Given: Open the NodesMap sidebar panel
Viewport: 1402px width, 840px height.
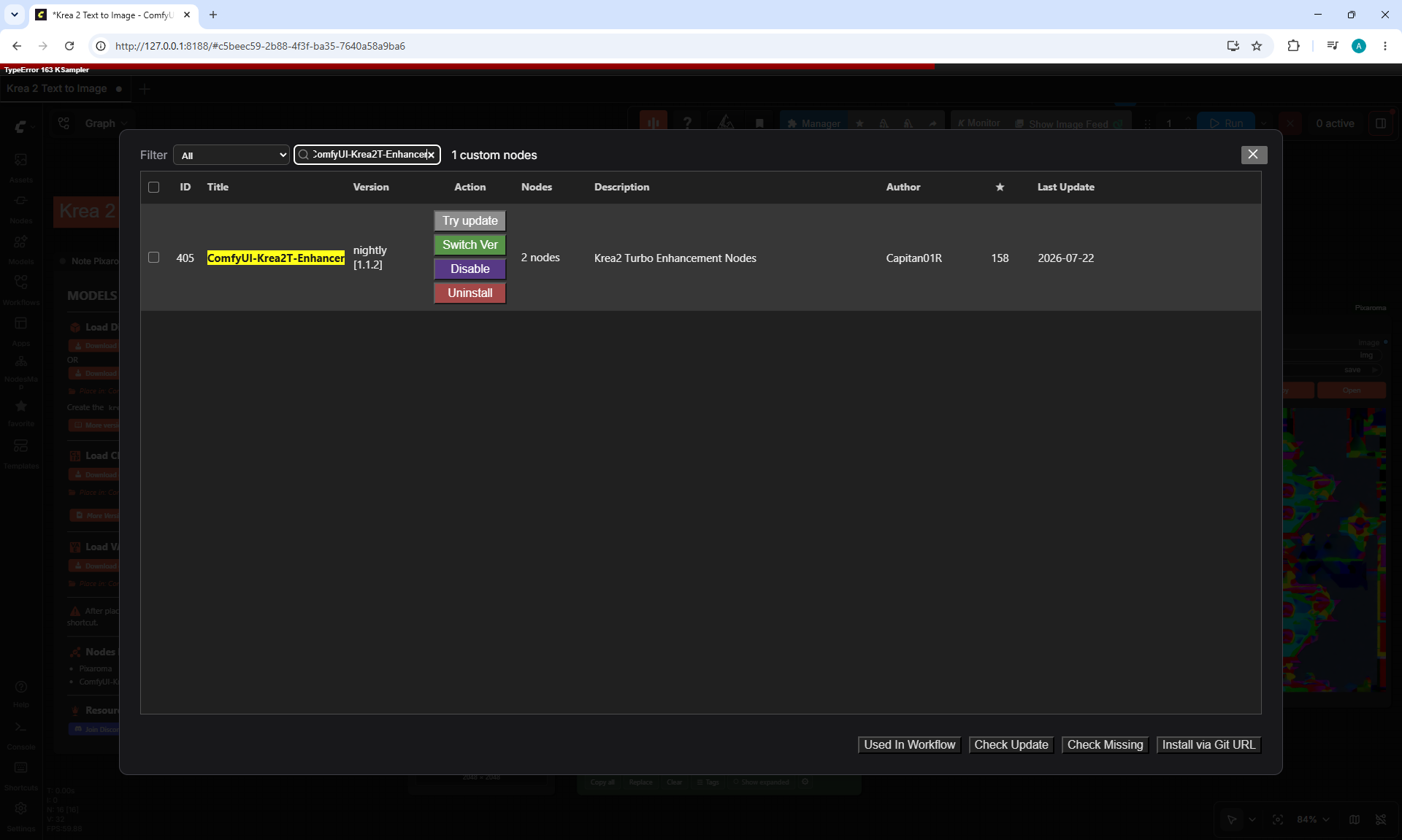Looking at the screenshot, I should 21,371.
